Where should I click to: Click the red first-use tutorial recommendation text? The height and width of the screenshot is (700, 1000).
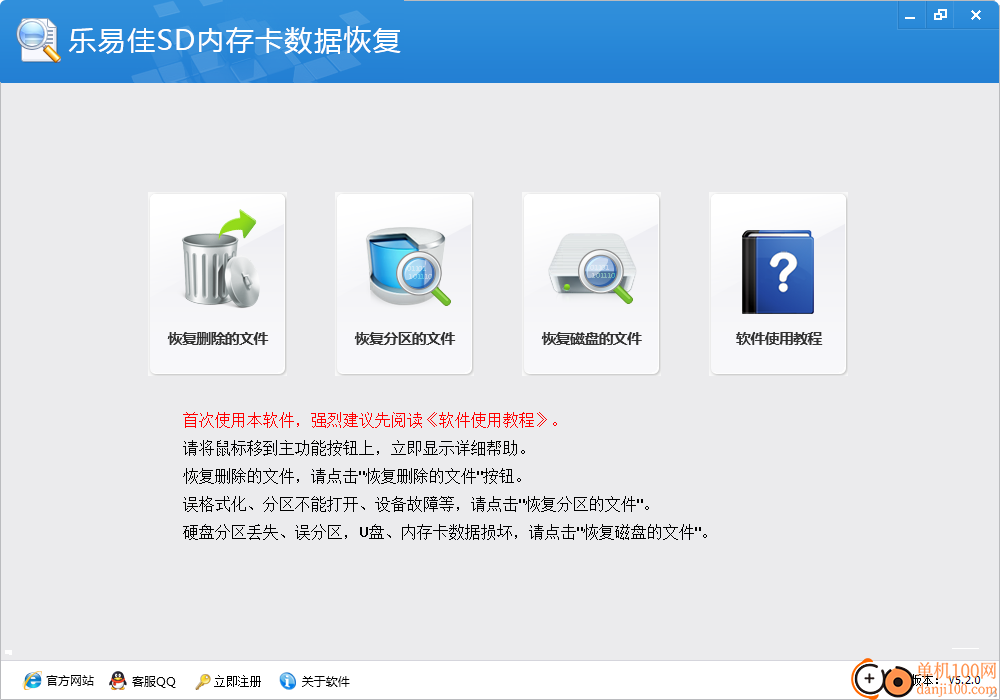(371, 420)
